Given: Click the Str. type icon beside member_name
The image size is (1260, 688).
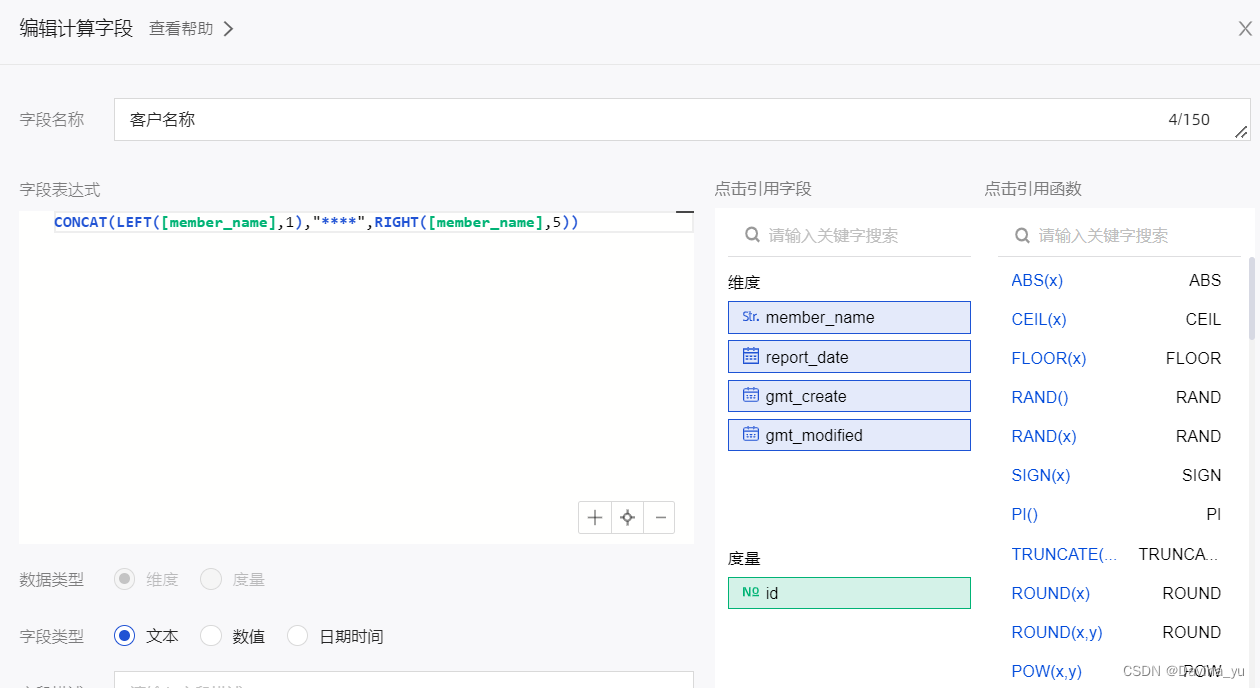Looking at the screenshot, I should coord(751,317).
